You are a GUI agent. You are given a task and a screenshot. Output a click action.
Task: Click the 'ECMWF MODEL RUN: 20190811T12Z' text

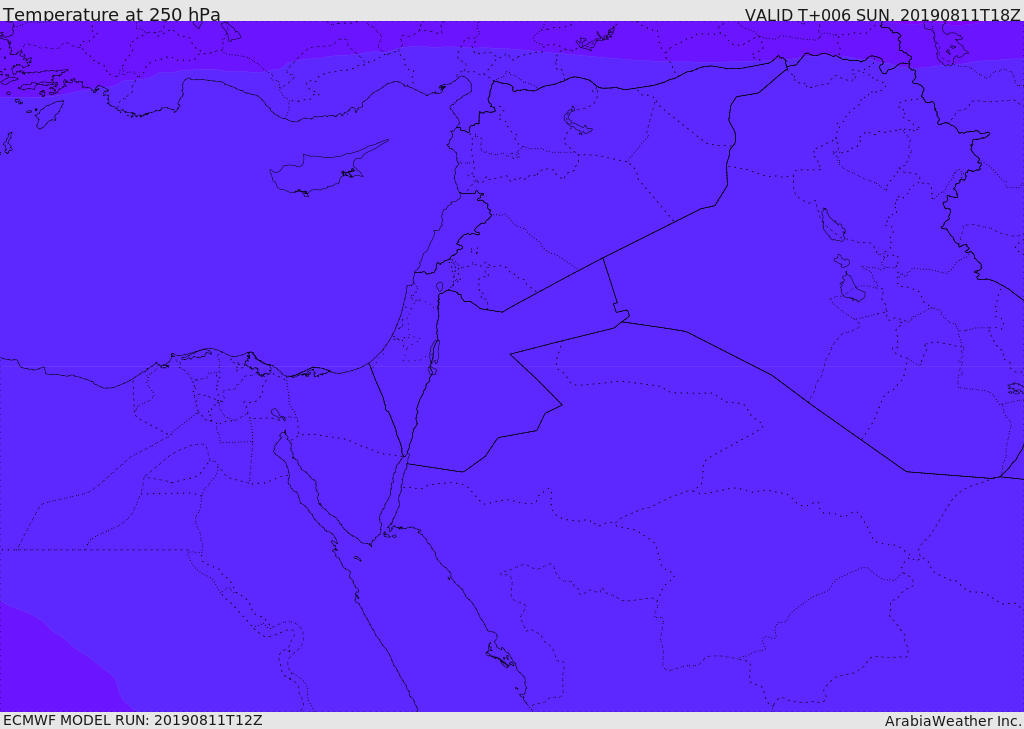(133, 721)
